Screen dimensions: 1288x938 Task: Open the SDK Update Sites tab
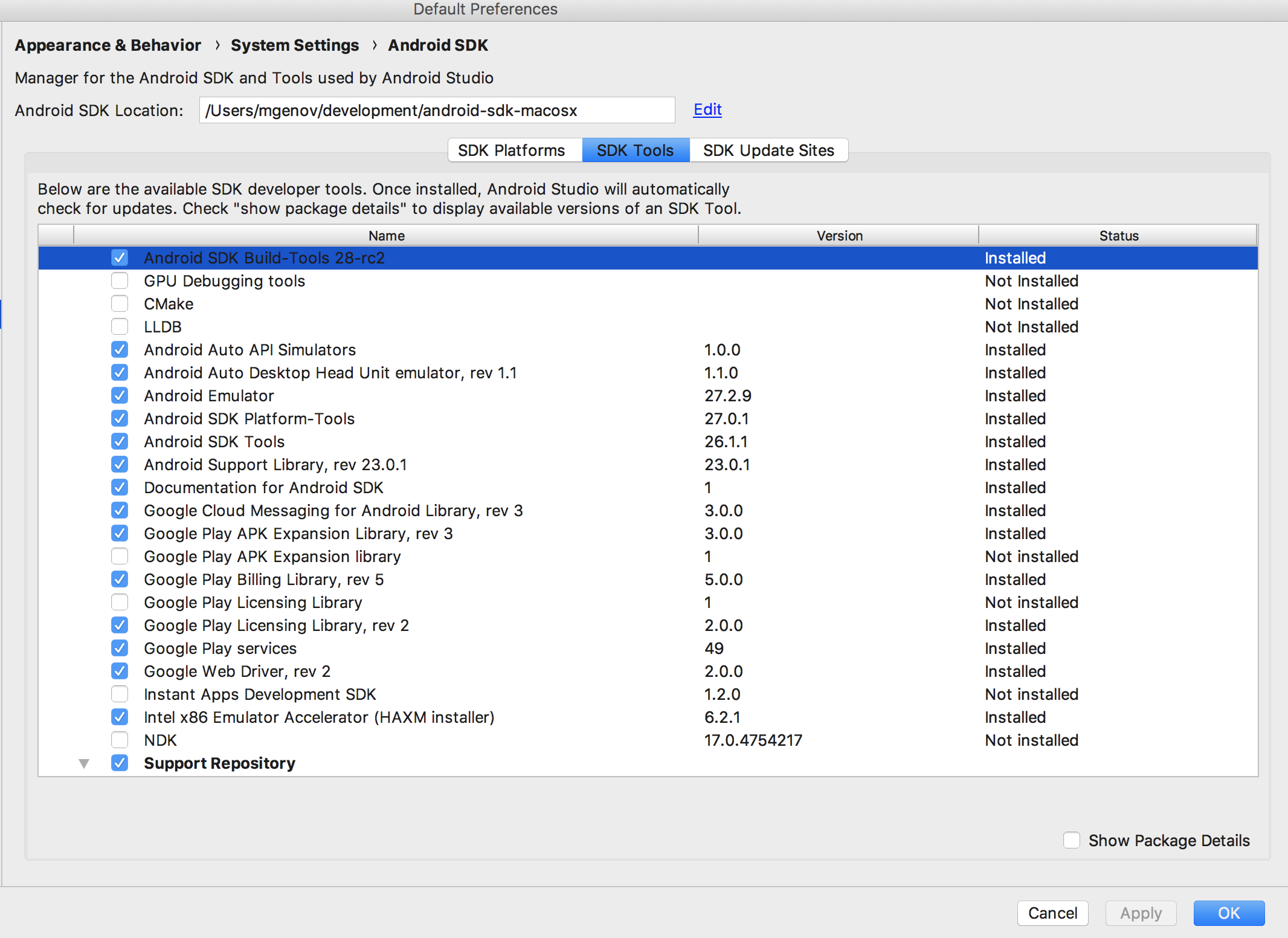click(768, 150)
